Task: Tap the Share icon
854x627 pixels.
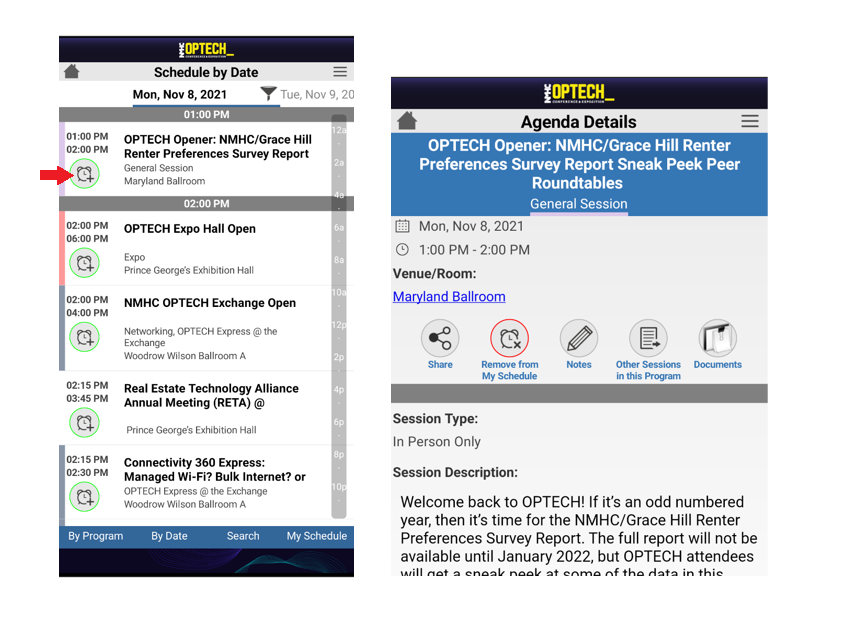Action: pyautogui.click(x=440, y=338)
